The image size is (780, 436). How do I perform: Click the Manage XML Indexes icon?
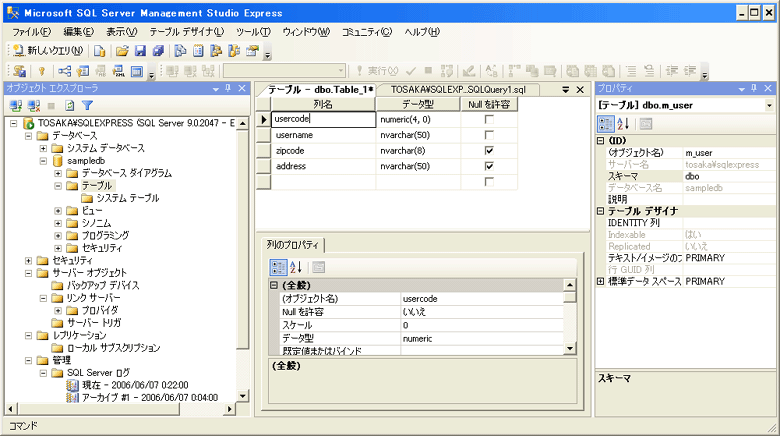(118, 71)
